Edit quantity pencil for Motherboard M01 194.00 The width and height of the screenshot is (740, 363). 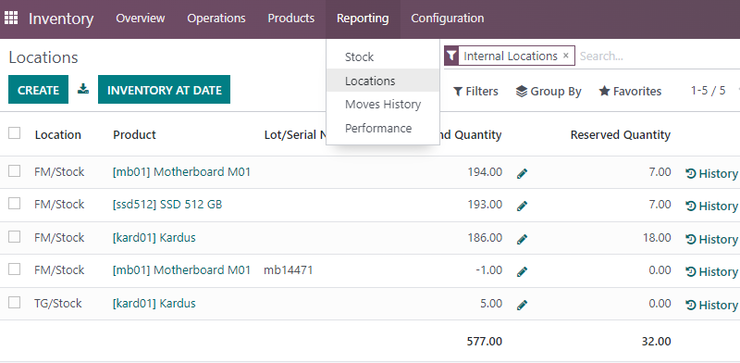[521, 173]
